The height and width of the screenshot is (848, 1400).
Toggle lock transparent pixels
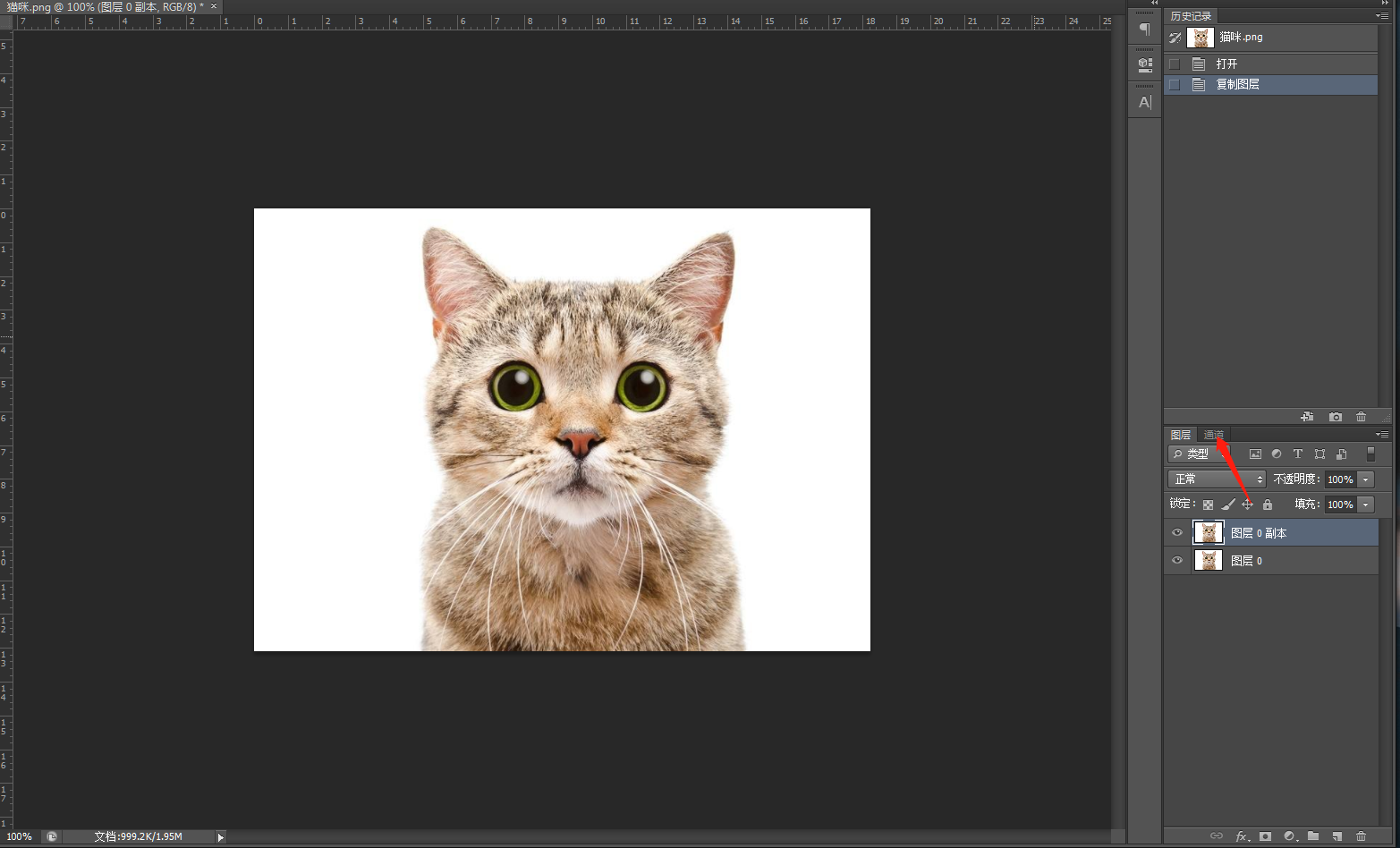coord(1208,505)
